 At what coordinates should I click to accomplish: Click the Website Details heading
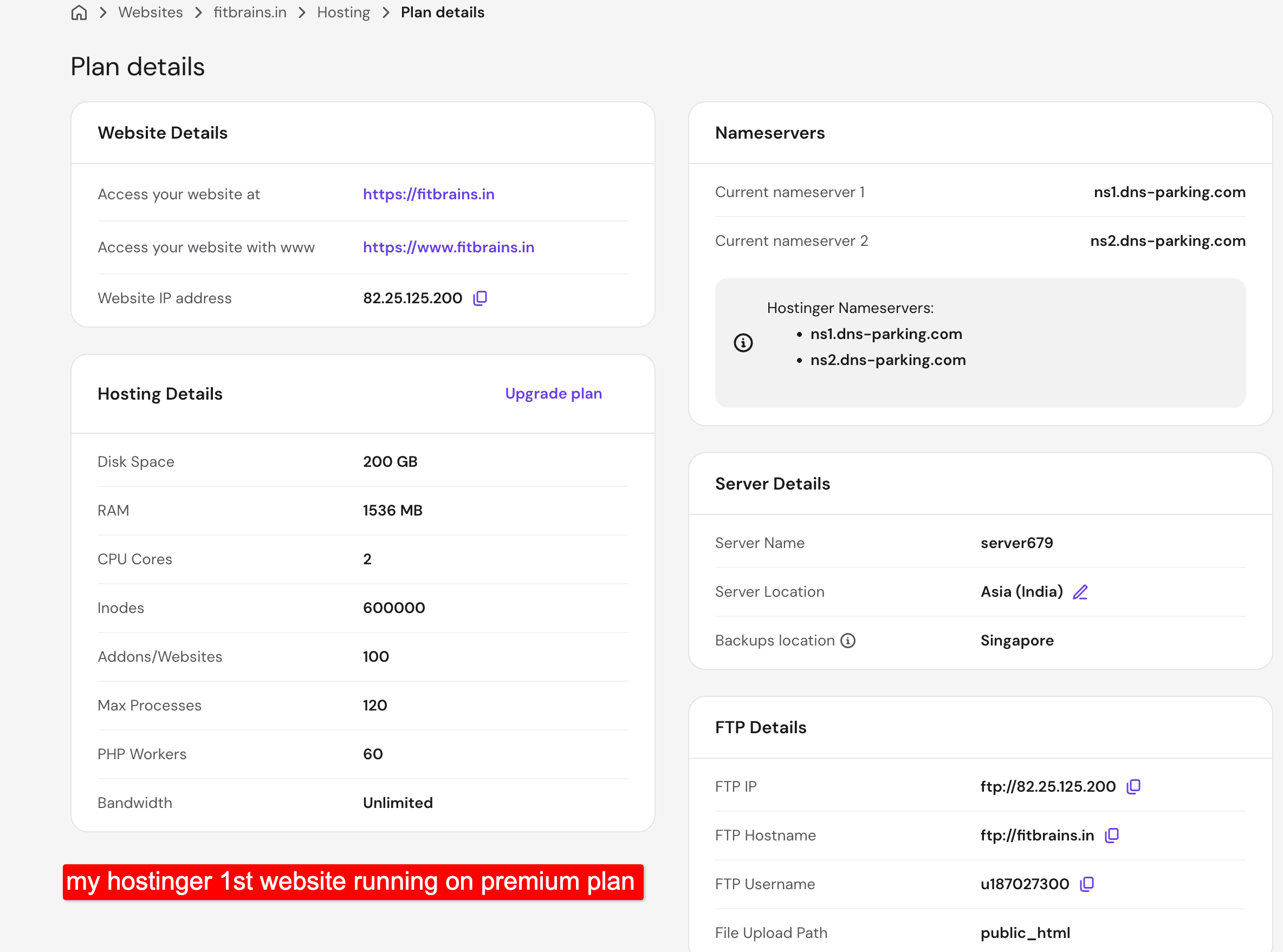[163, 133]
